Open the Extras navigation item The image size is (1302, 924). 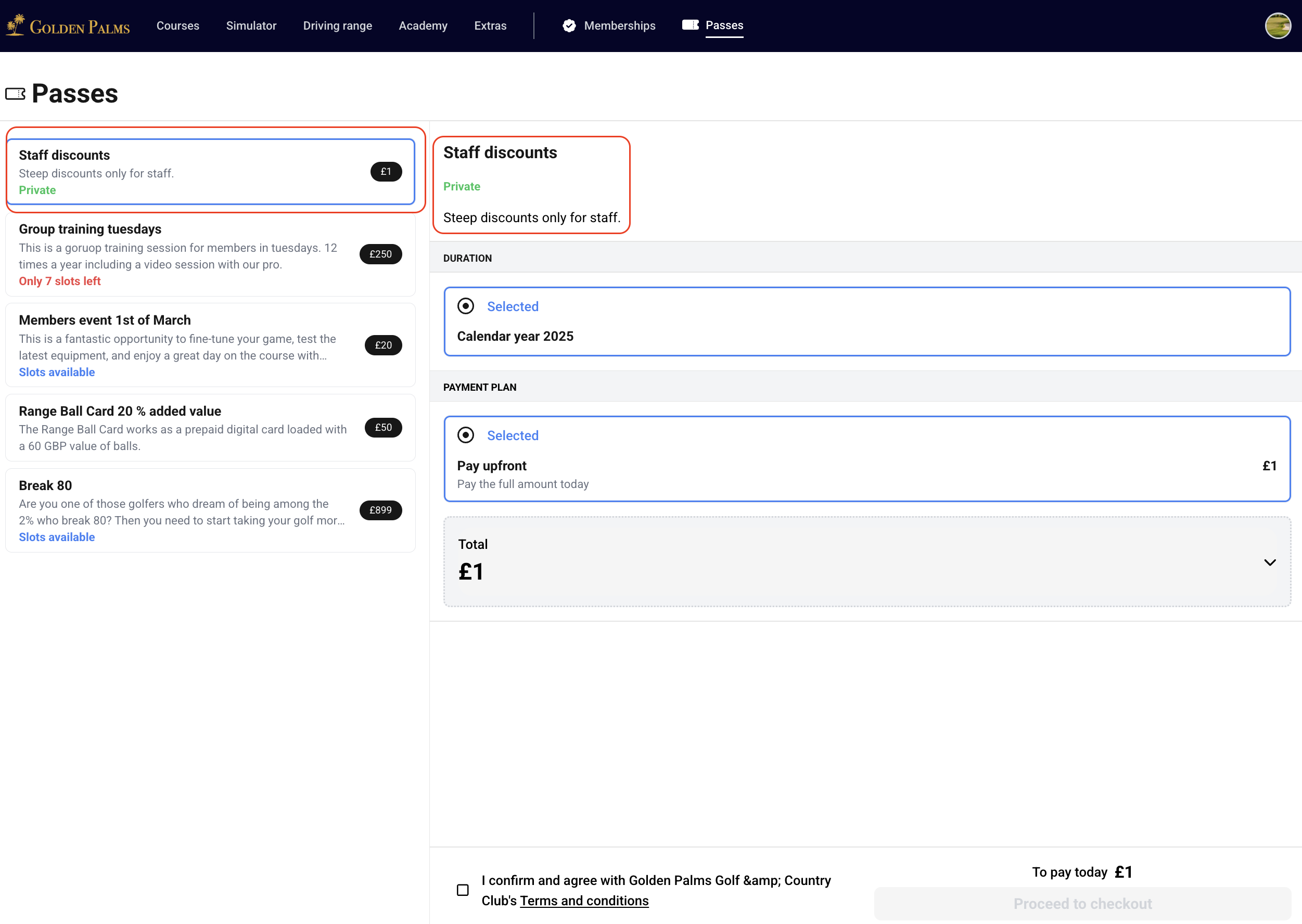click(490, 25)
